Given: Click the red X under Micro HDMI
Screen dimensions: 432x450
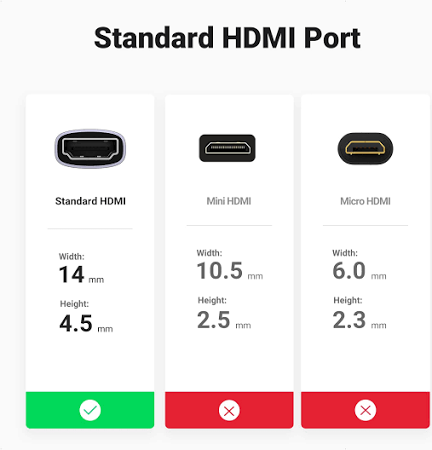Looking at the screenshot, I should pos(365,410).
